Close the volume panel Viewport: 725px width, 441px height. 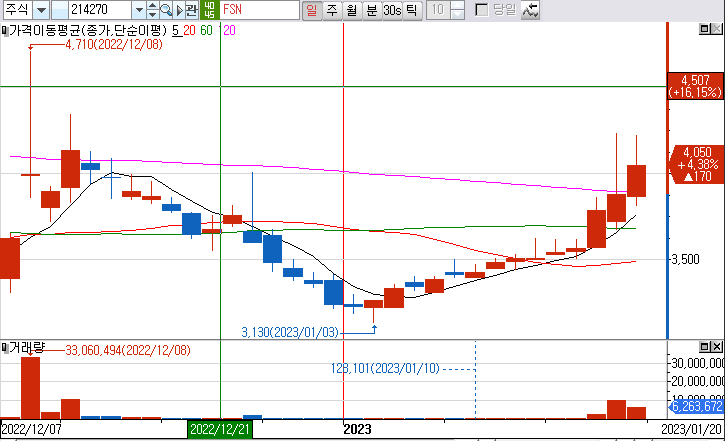716,347
